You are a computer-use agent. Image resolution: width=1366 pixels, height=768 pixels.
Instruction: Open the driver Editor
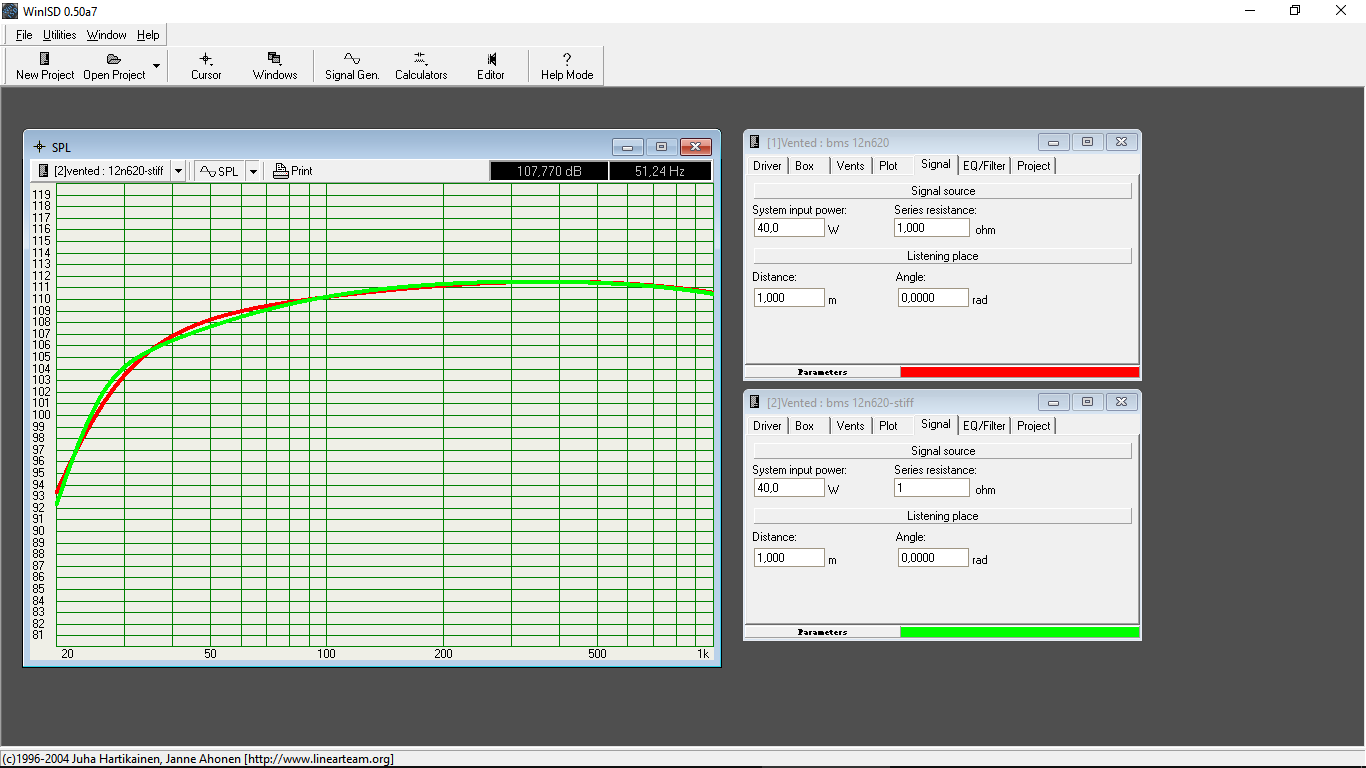pos(491,66)
